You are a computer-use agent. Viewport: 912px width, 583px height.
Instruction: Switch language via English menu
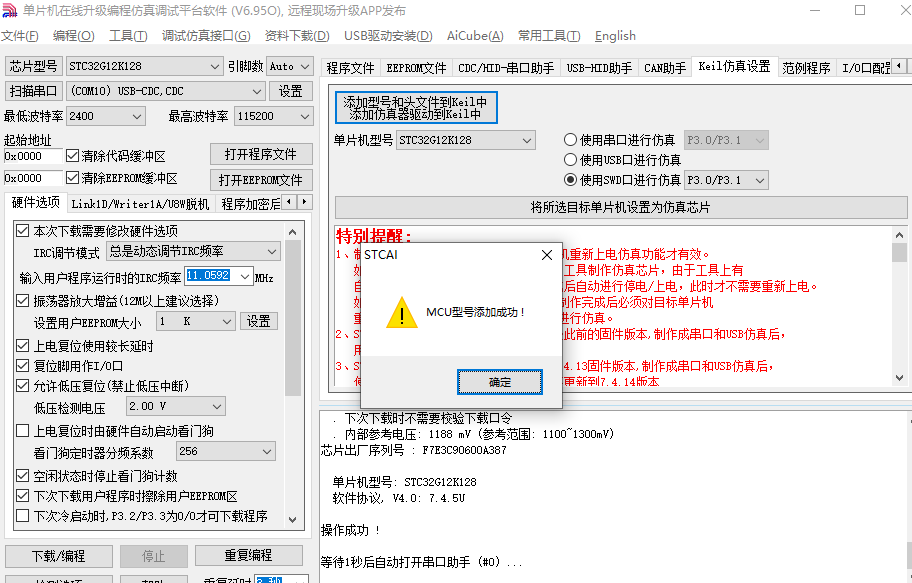pyautogui.click(x=615, y=36)
